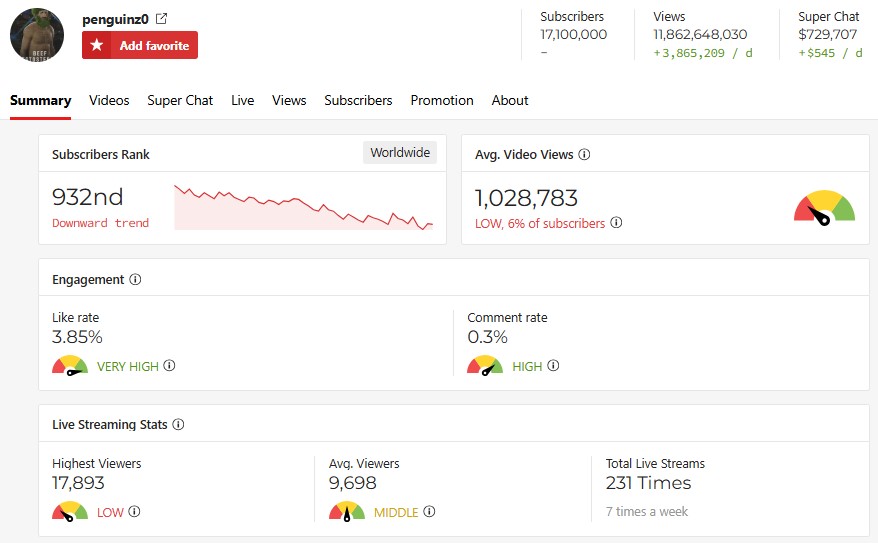Click the Subscribers Rank heading
The height and width of the screenshot is (543, 878).
tap(101, 155)
